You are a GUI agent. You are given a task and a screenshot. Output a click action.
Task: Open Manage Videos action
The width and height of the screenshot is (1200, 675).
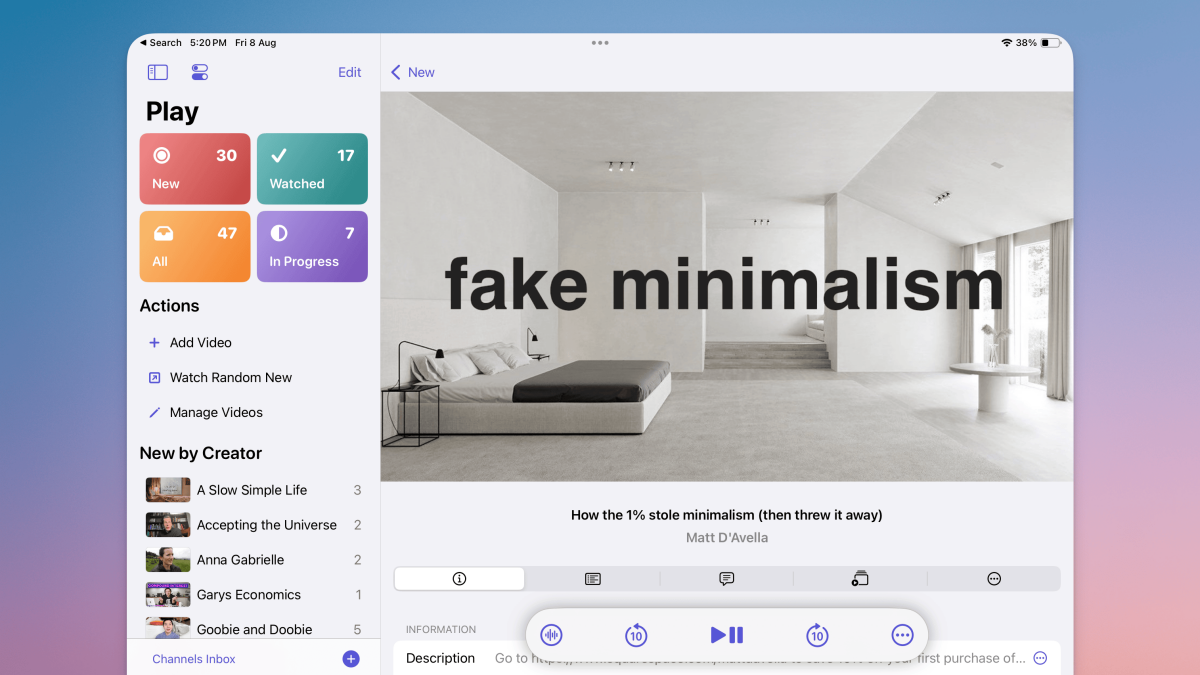[x=216, y=412]
